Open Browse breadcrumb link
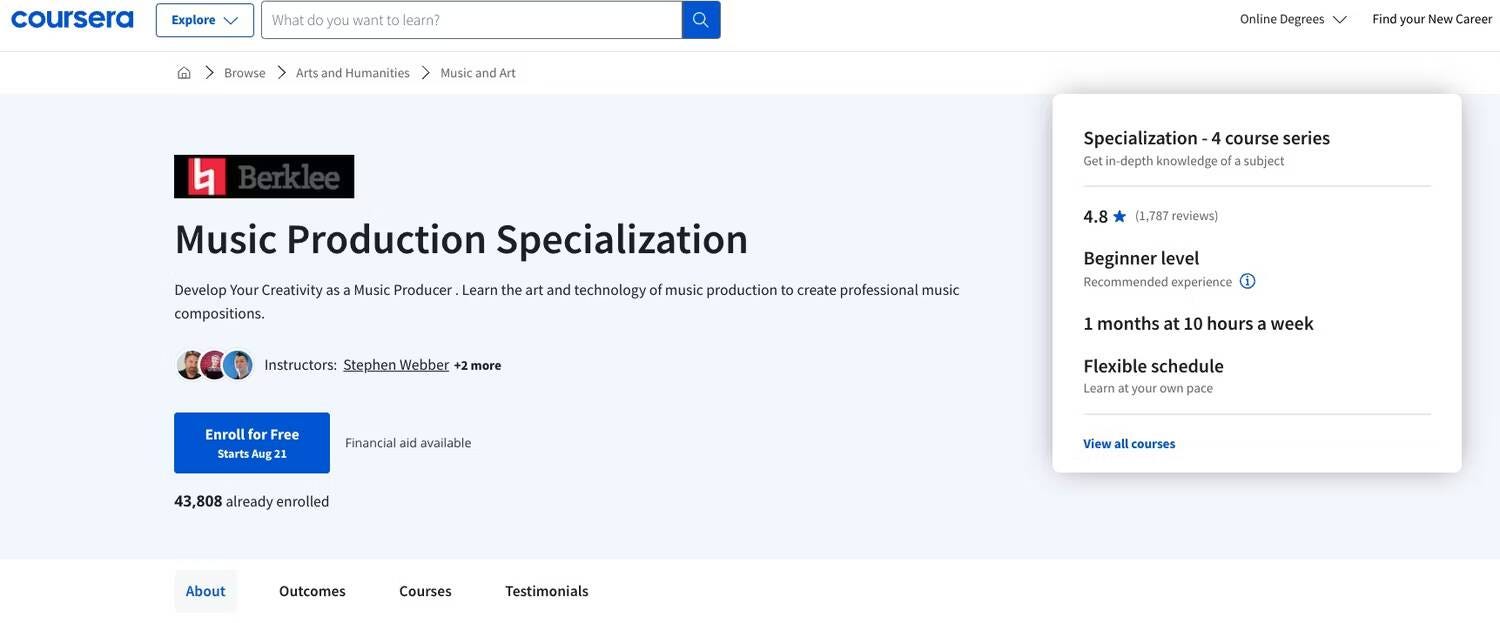The width and height of the screenshot is (1500, 623). 245,73
